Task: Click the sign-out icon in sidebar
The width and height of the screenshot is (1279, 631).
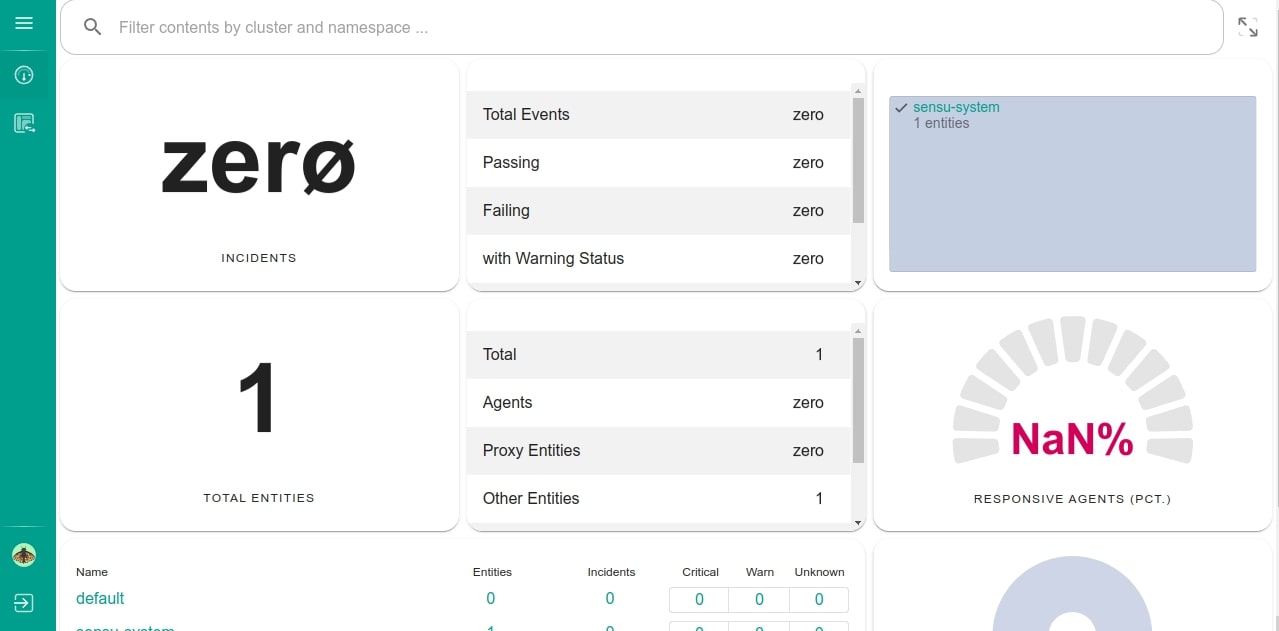Action: click(24, 603)
